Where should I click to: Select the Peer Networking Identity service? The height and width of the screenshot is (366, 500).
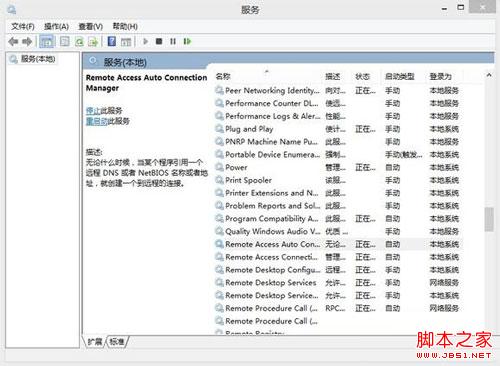click(x=337, y=90)
